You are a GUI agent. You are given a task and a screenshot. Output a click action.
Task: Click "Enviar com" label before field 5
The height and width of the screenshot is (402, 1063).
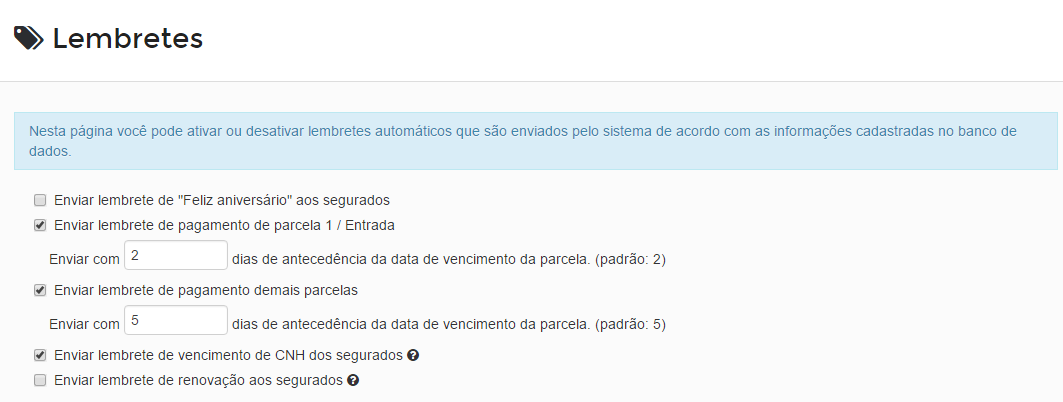tap(84, 325)
